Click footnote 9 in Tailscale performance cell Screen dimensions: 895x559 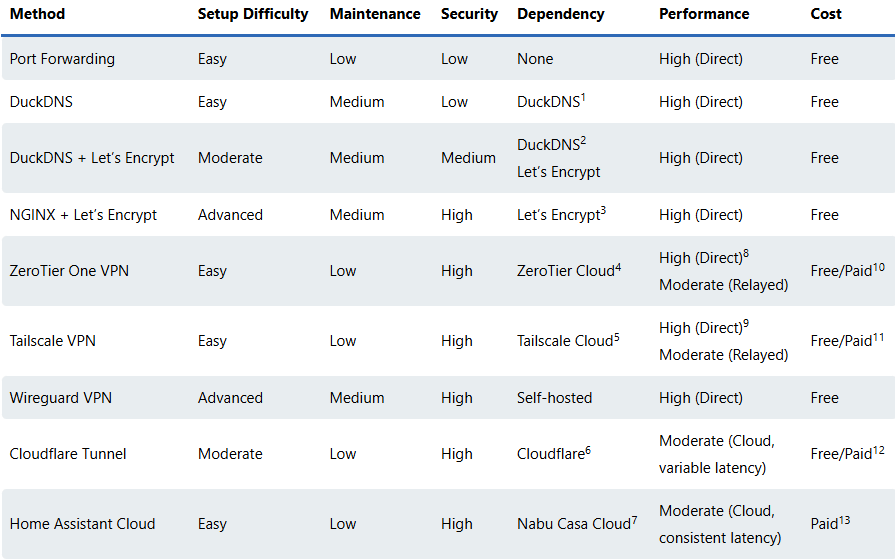click(746, 323)
